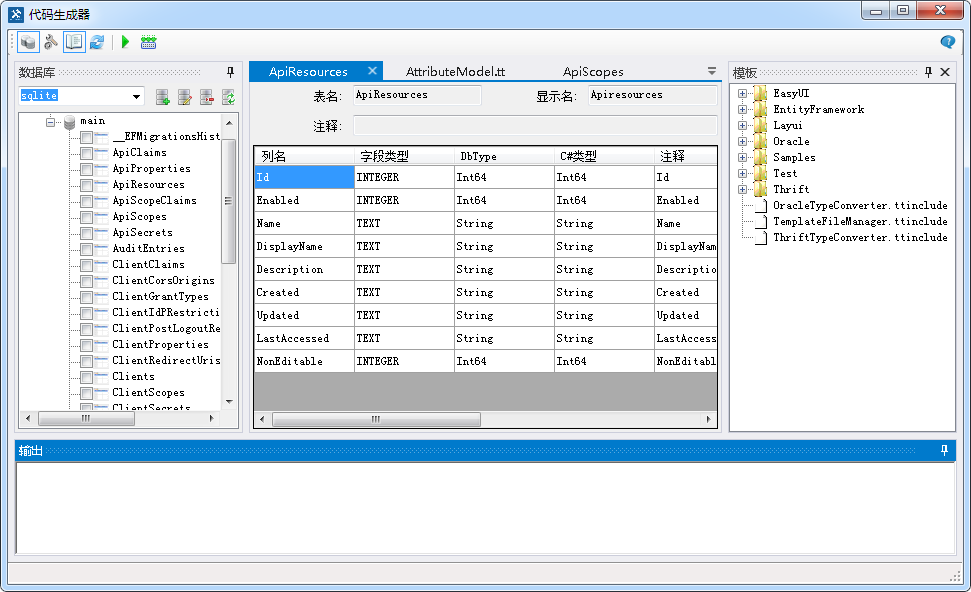Click the ThriftTypeConverter.ttinclude file icon
This screenshot has height=592, width=971.
[x=761, y=238]
